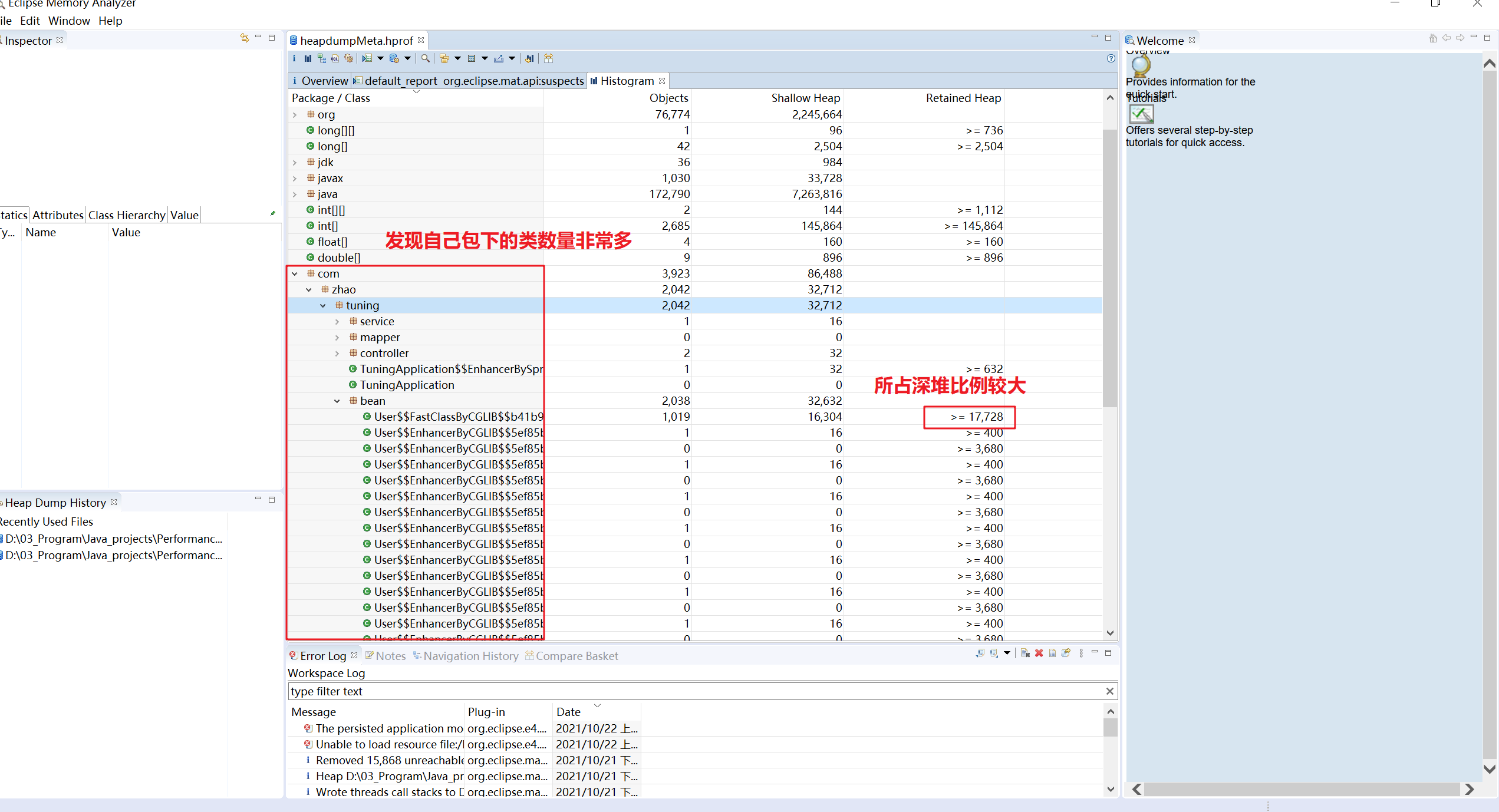1499x812 pixels.
Task: Click Inspector link-with-snapshot icon
Action: [x=245, y=38]
